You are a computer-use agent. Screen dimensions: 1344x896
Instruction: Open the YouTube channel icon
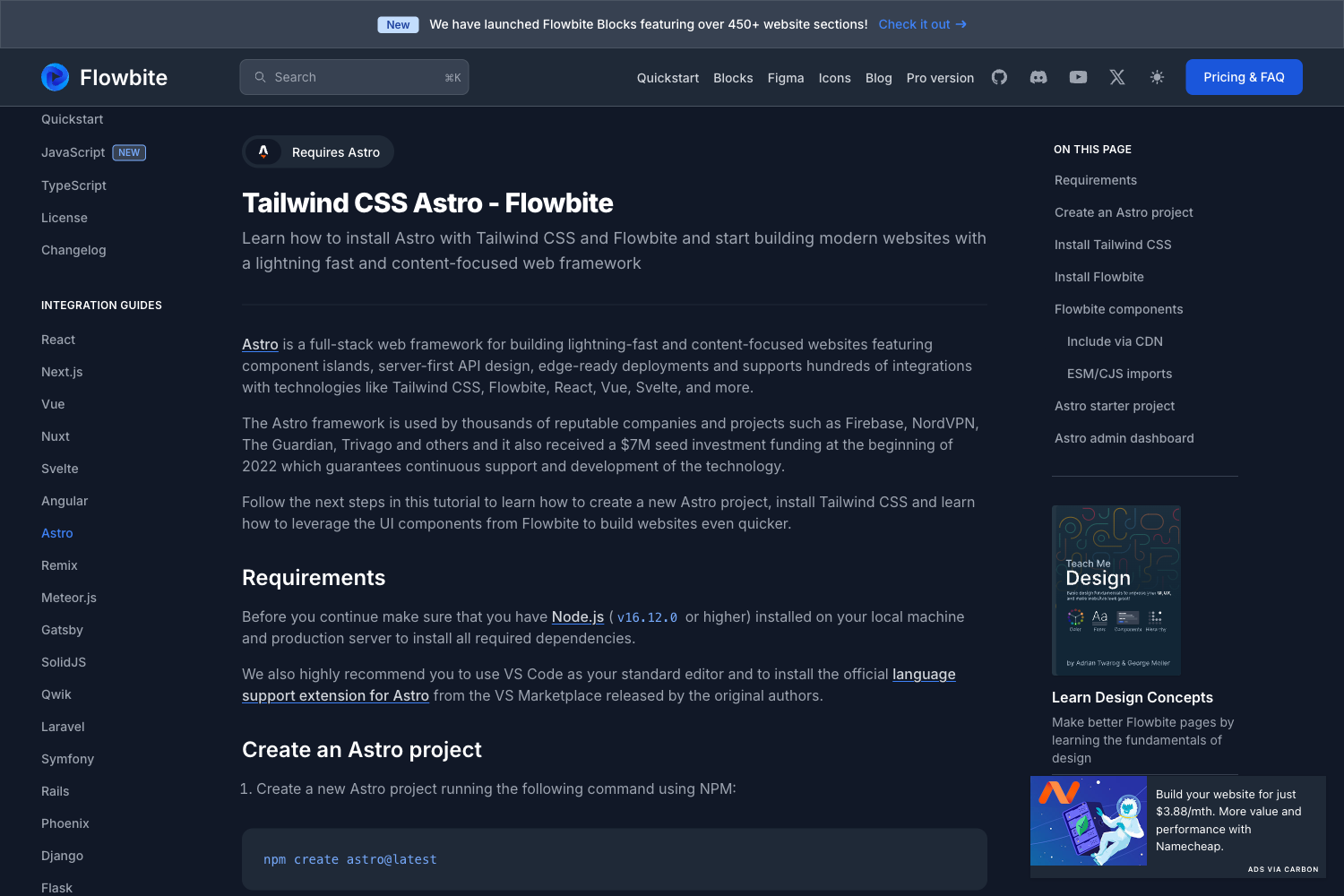click(x=1078, y=77)
